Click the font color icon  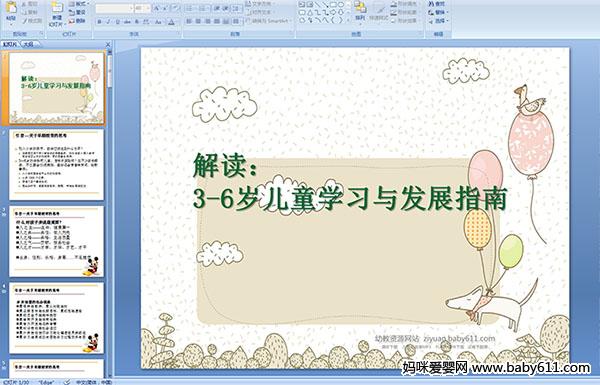pyautogui.click(x=172, y=22)
